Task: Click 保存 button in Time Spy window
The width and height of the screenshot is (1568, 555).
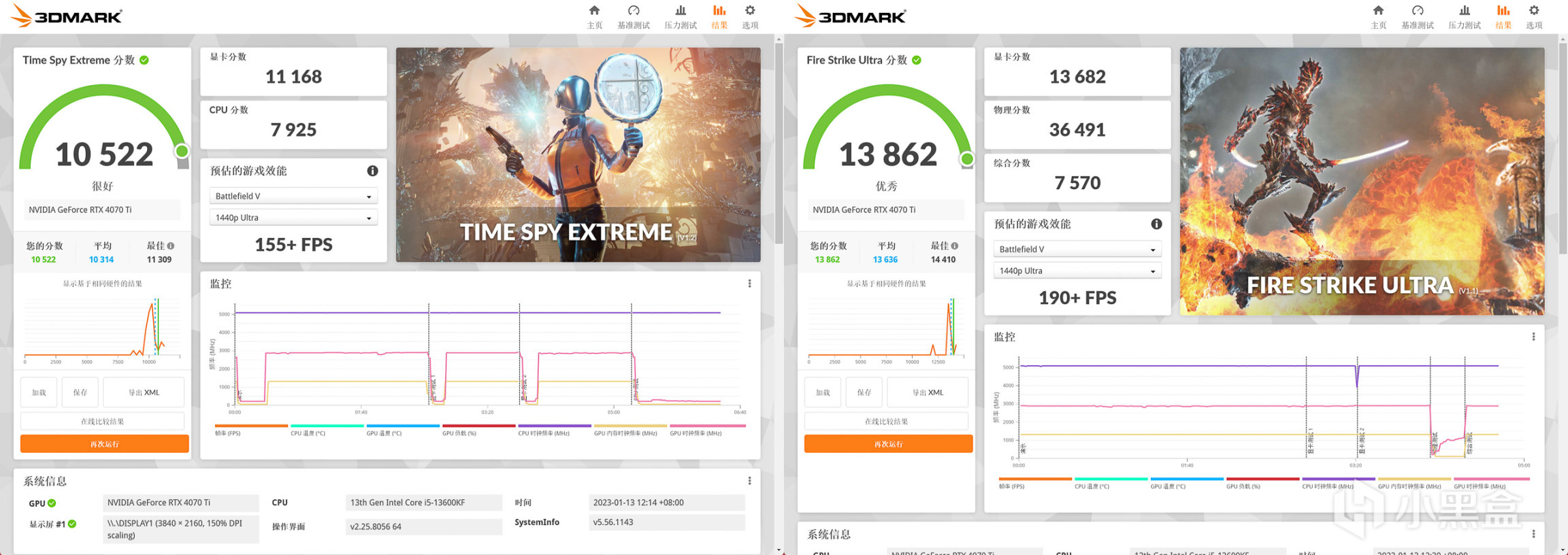Action: coord(80,392)
